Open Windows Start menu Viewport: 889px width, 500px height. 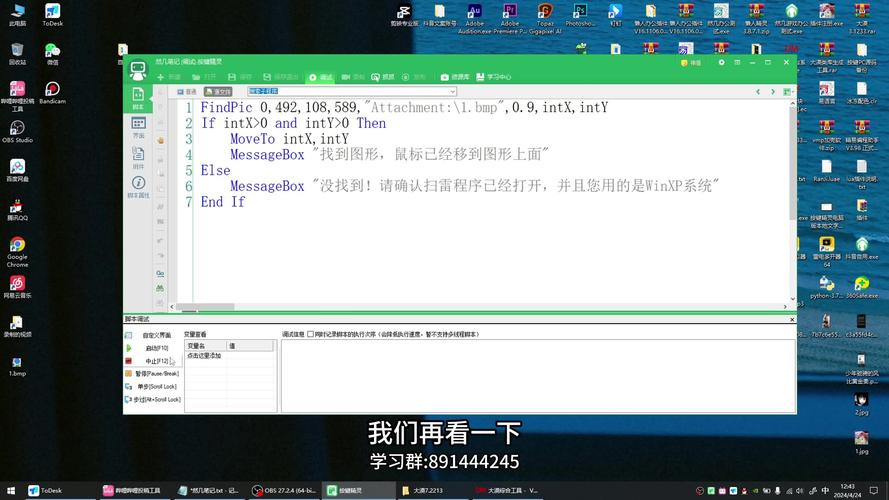point(10,490)
